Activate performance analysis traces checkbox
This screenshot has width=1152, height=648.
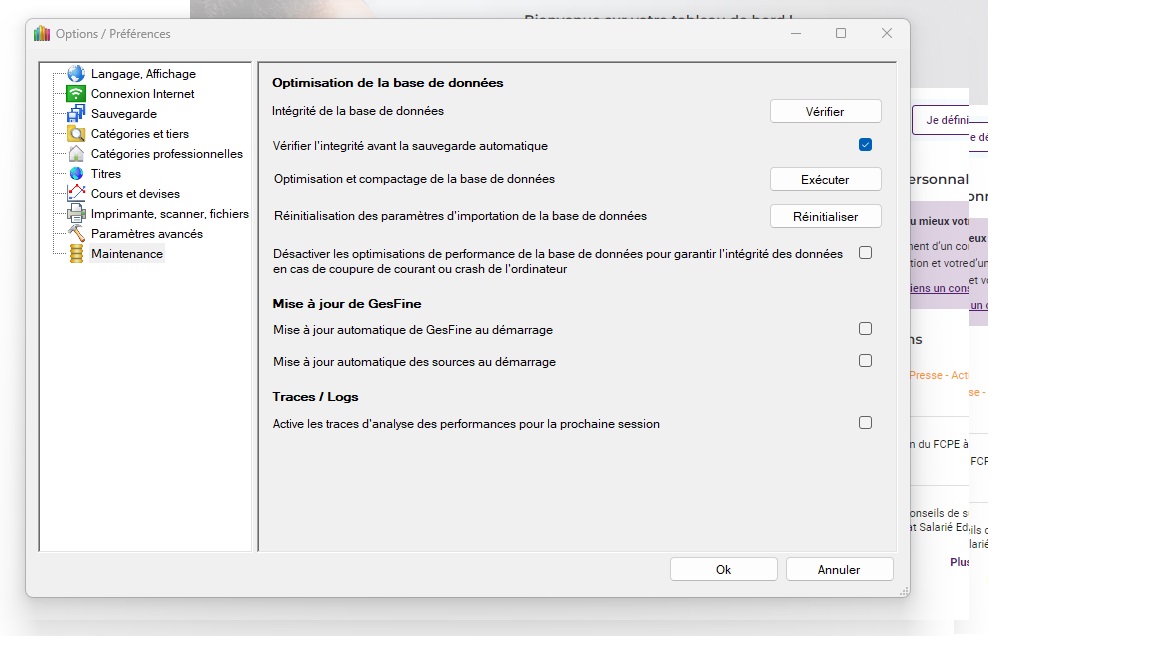point(865,423)
